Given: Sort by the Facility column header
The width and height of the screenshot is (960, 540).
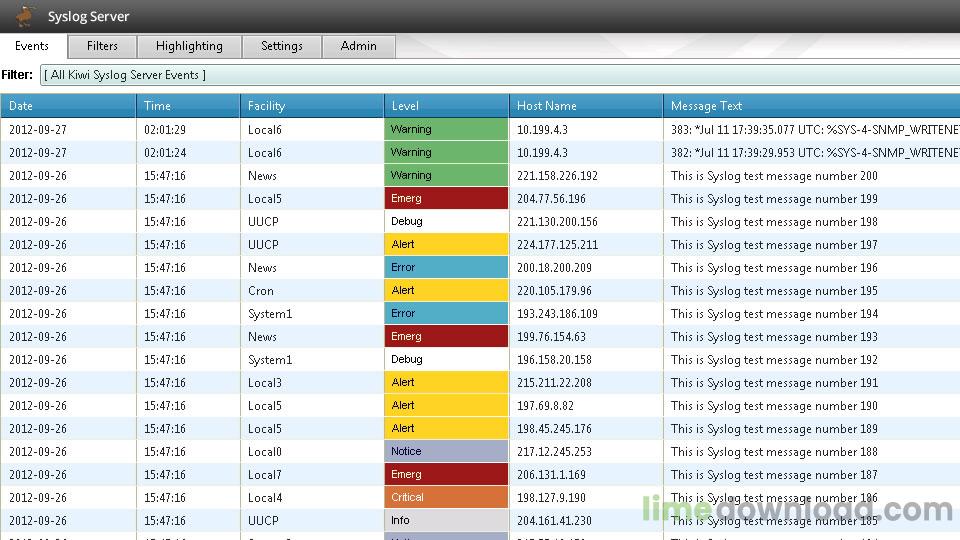Looking at the screenshot, I should (312, 106).
